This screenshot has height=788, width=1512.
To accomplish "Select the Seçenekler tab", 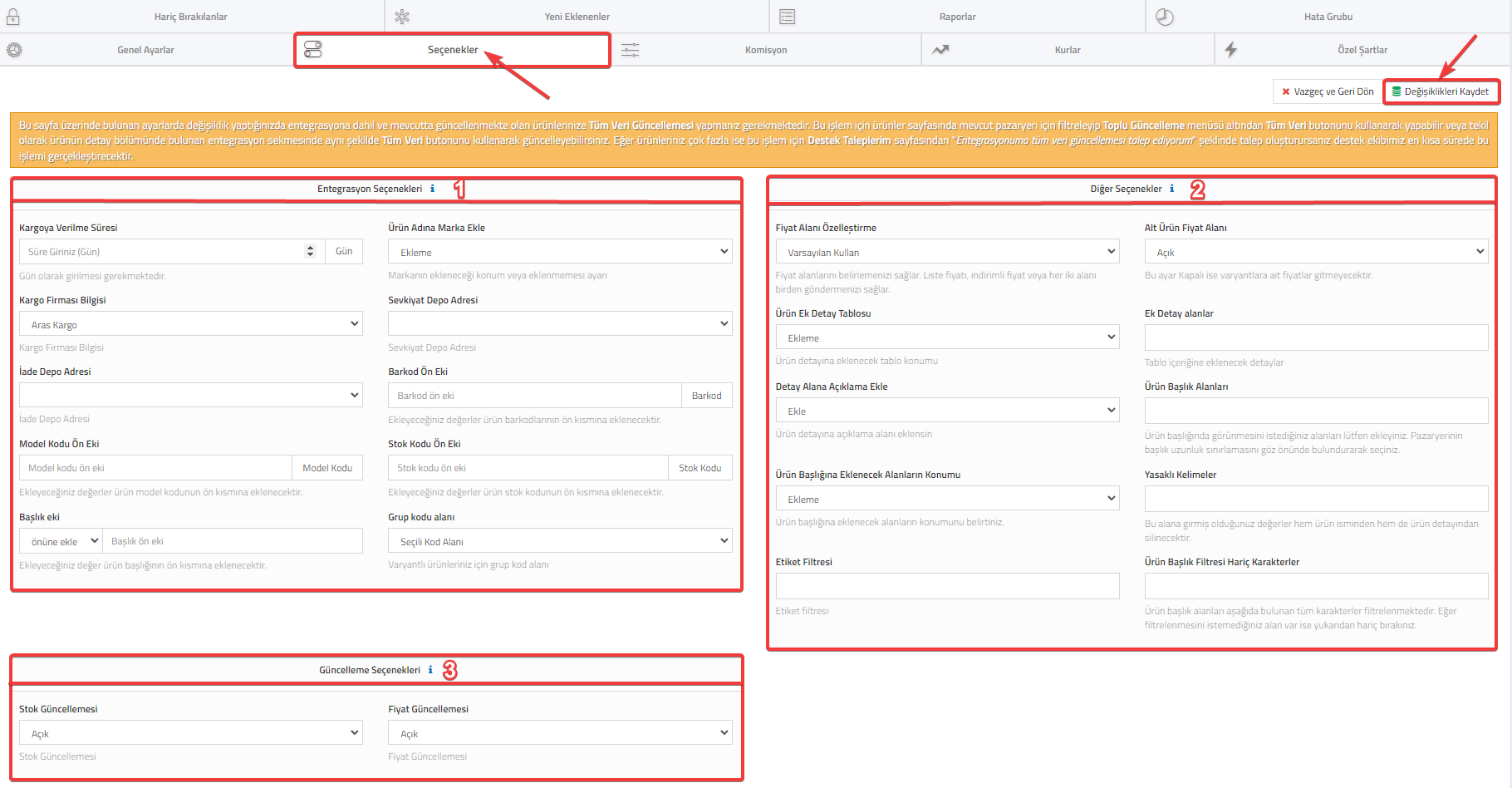I will [453, 50].
